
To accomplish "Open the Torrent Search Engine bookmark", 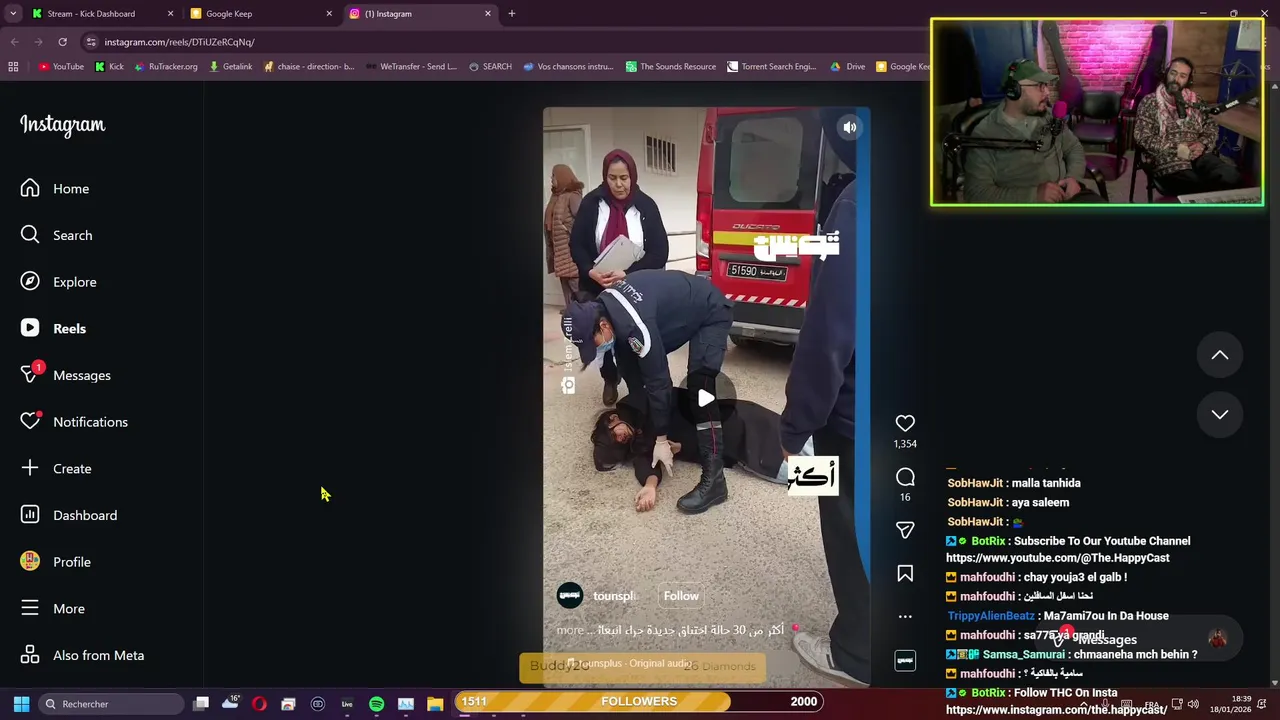I will coord(771,67).
